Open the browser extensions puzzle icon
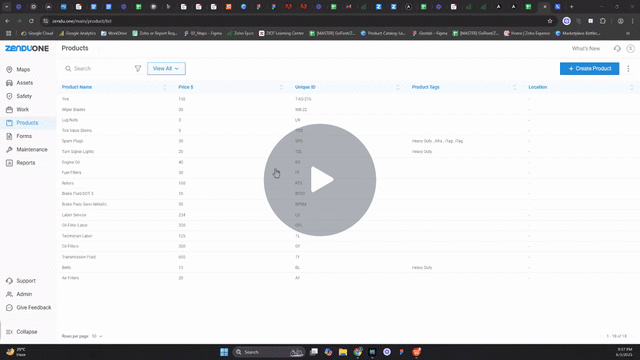This screenshot has width=640, height=360. click(x=603, y=21)
